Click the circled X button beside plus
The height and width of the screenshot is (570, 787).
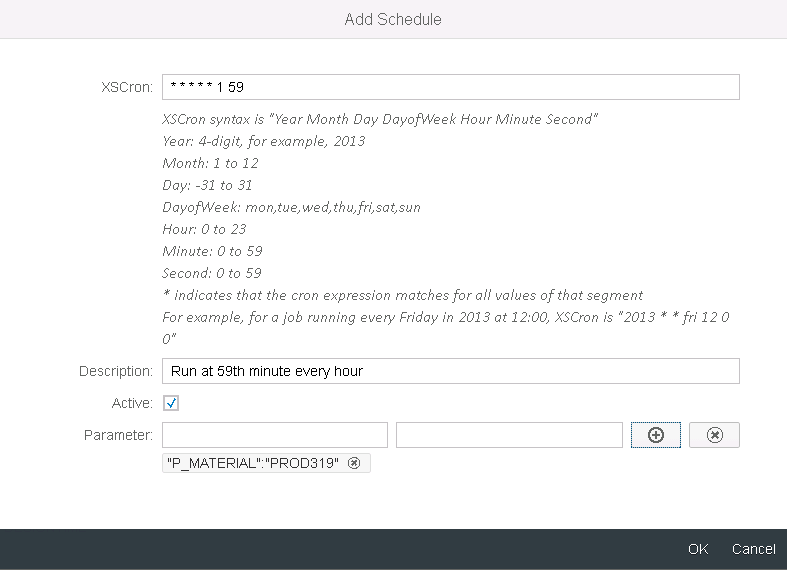714,435
